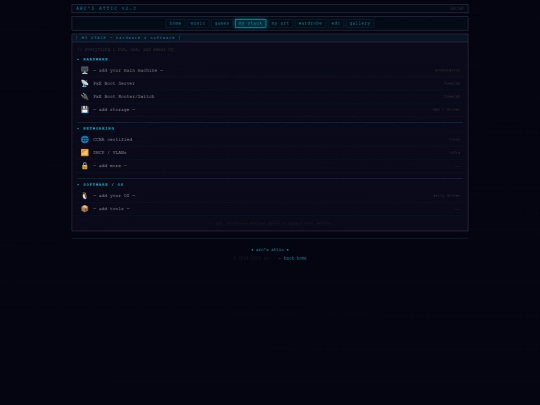Open the edc tab
The image size is (540, 405).
(x=336, y=23)
